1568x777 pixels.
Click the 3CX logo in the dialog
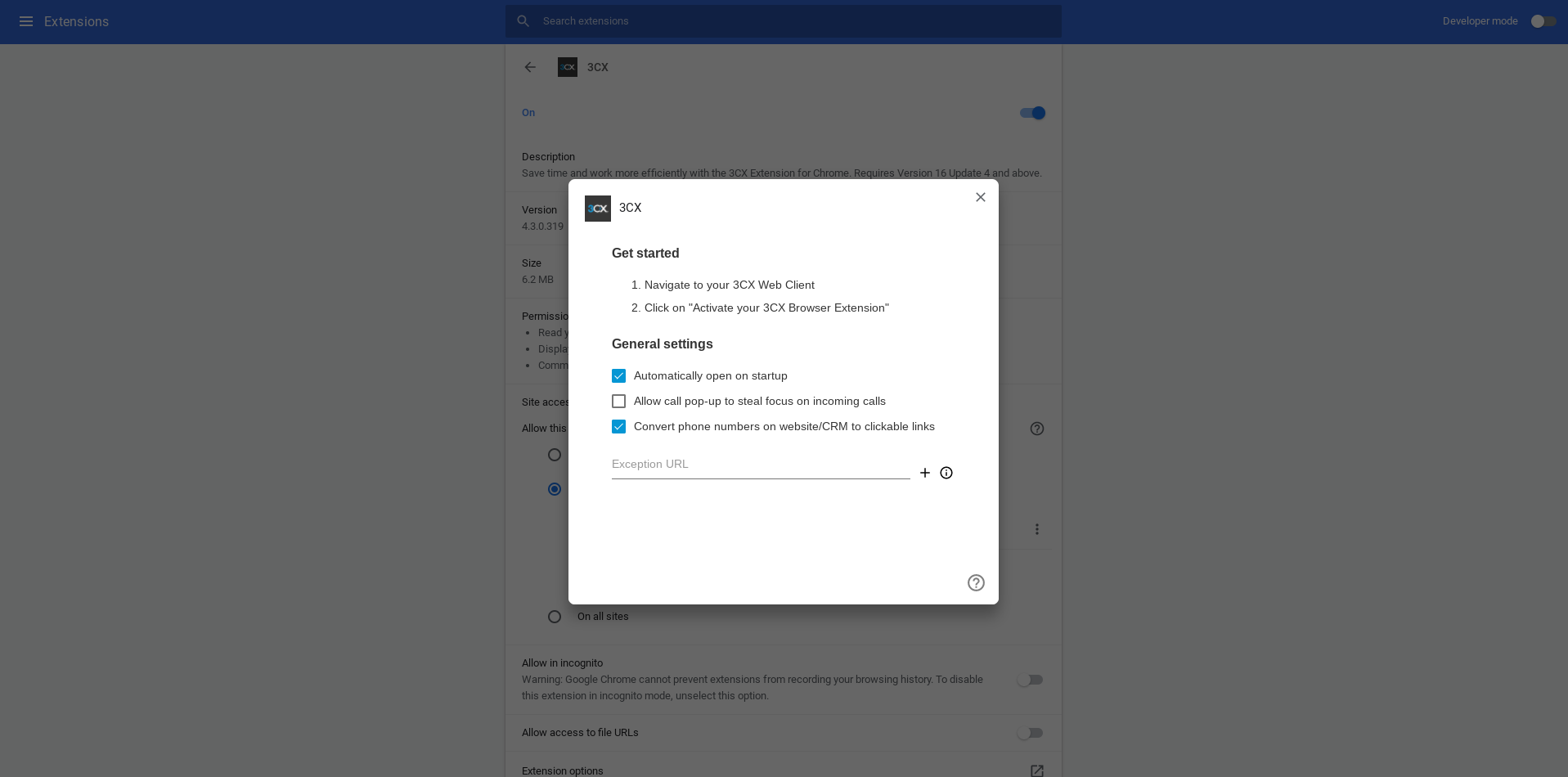598,209
